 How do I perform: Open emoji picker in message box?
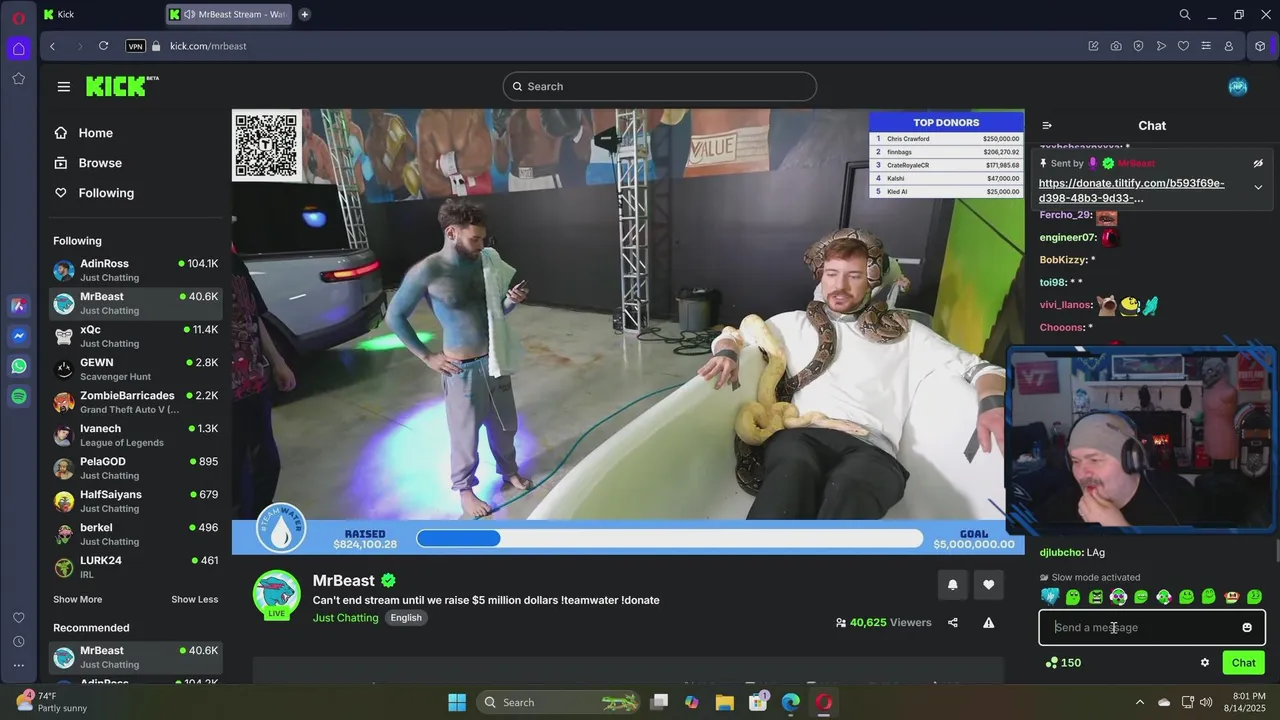click(1247, 627)
